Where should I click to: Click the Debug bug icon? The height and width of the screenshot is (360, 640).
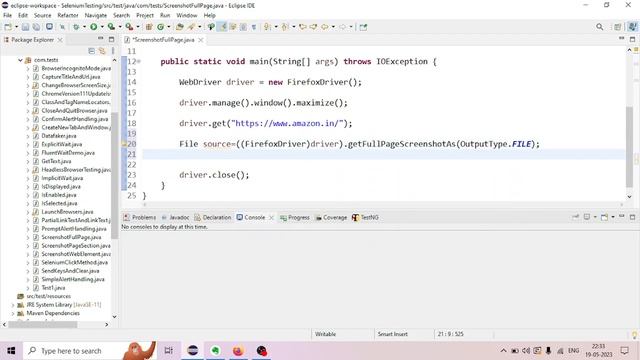[x=76, y=27]
